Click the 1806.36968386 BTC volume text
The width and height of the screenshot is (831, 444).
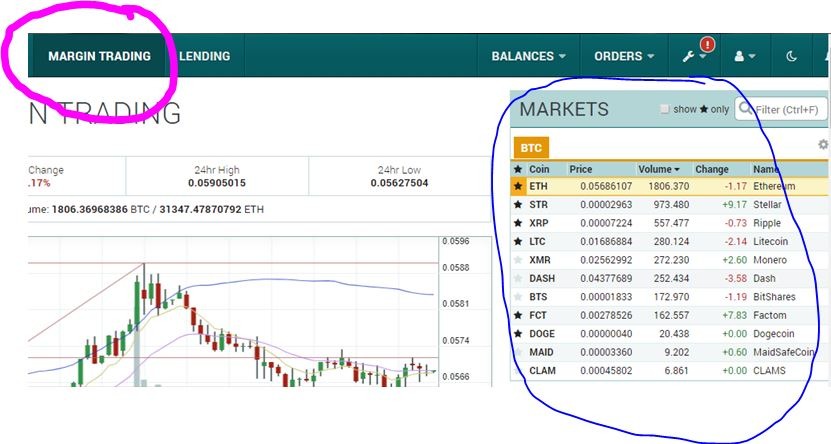click(101, 209)
